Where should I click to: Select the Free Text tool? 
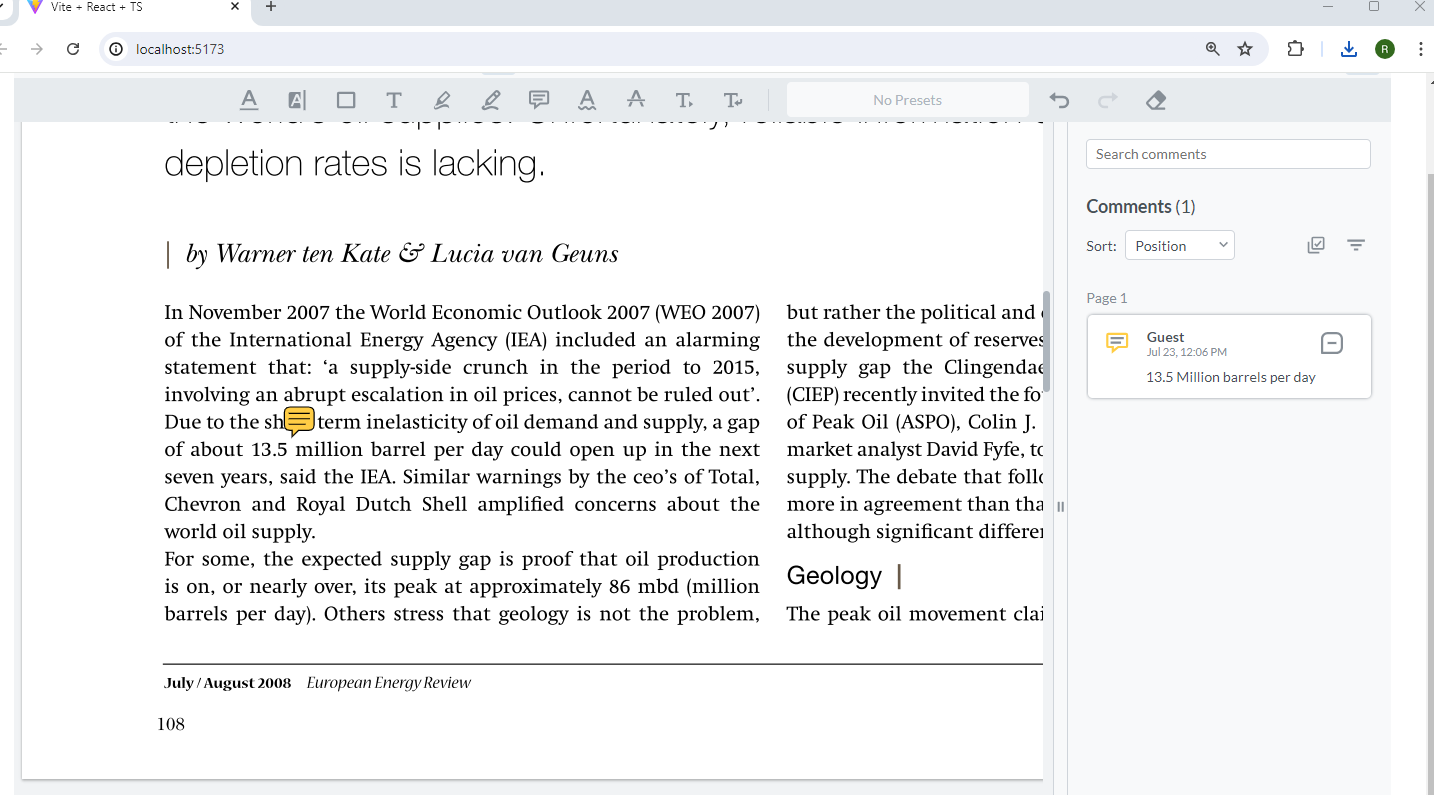[x=394, y=100]
